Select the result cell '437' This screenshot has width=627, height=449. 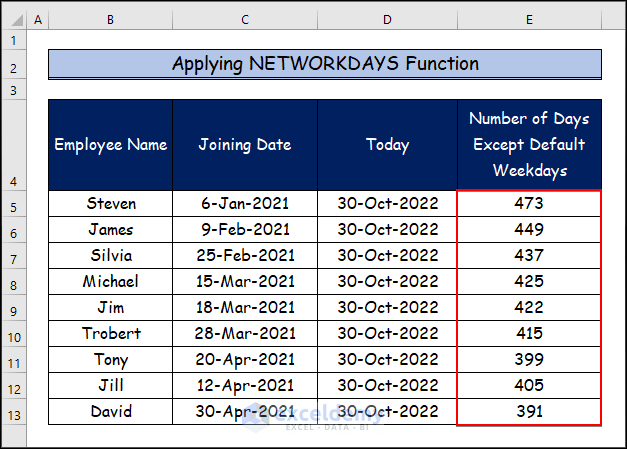coord(529,255)
